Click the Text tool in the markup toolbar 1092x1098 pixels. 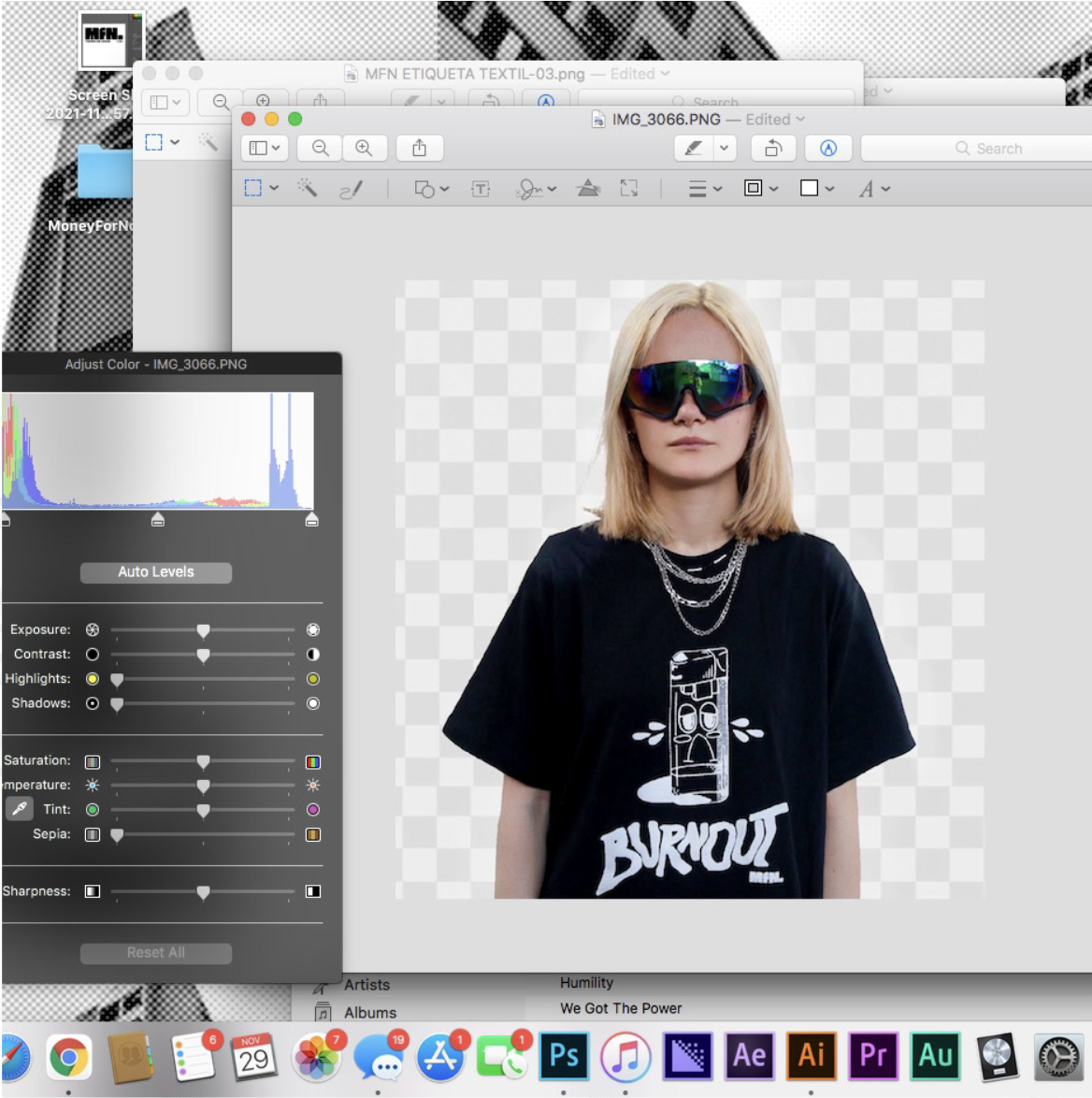click(481, 189)
